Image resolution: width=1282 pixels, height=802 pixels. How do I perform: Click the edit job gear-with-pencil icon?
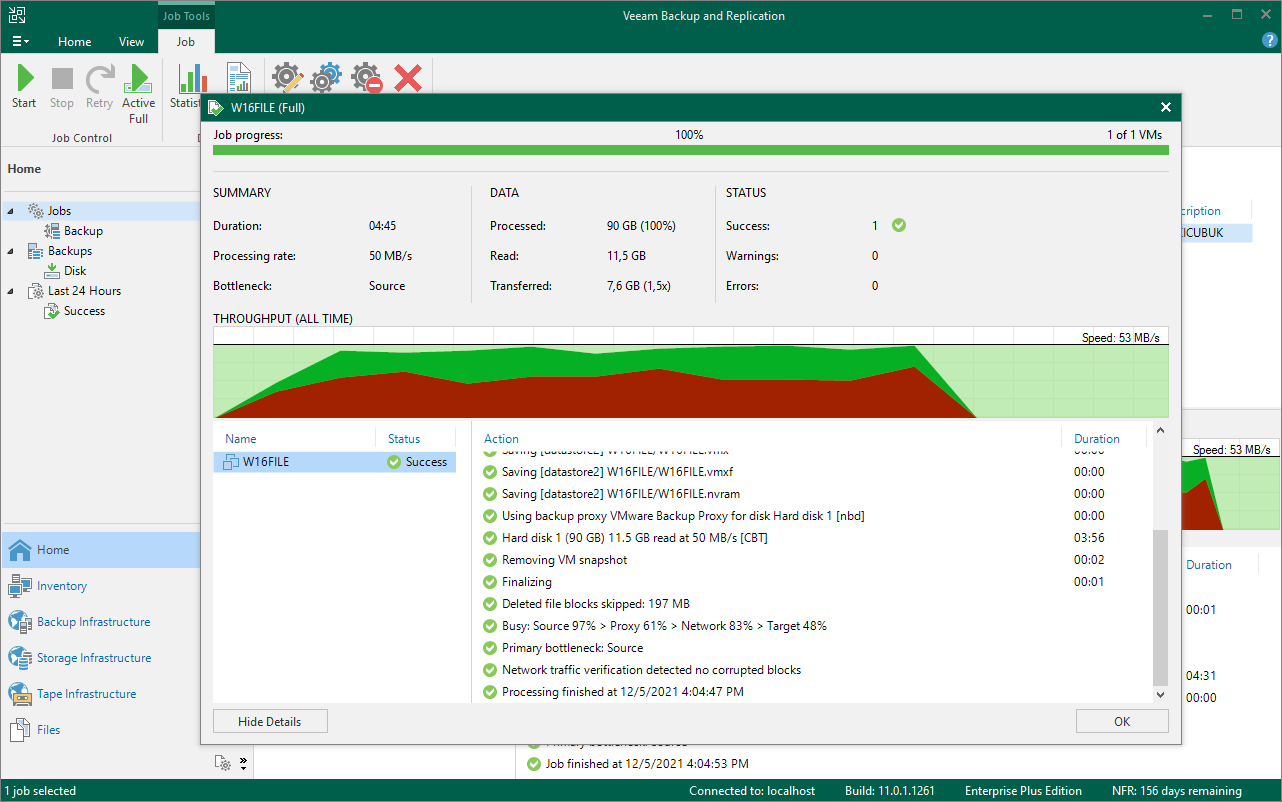tap(287, 78)
